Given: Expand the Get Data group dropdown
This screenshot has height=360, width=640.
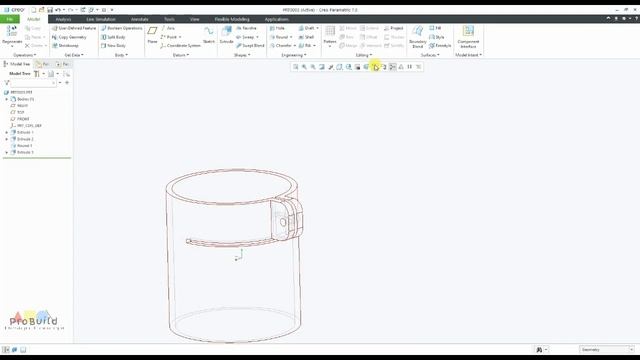Looking at the screenshot, I should pyautogui.click(x=74, y=55).
